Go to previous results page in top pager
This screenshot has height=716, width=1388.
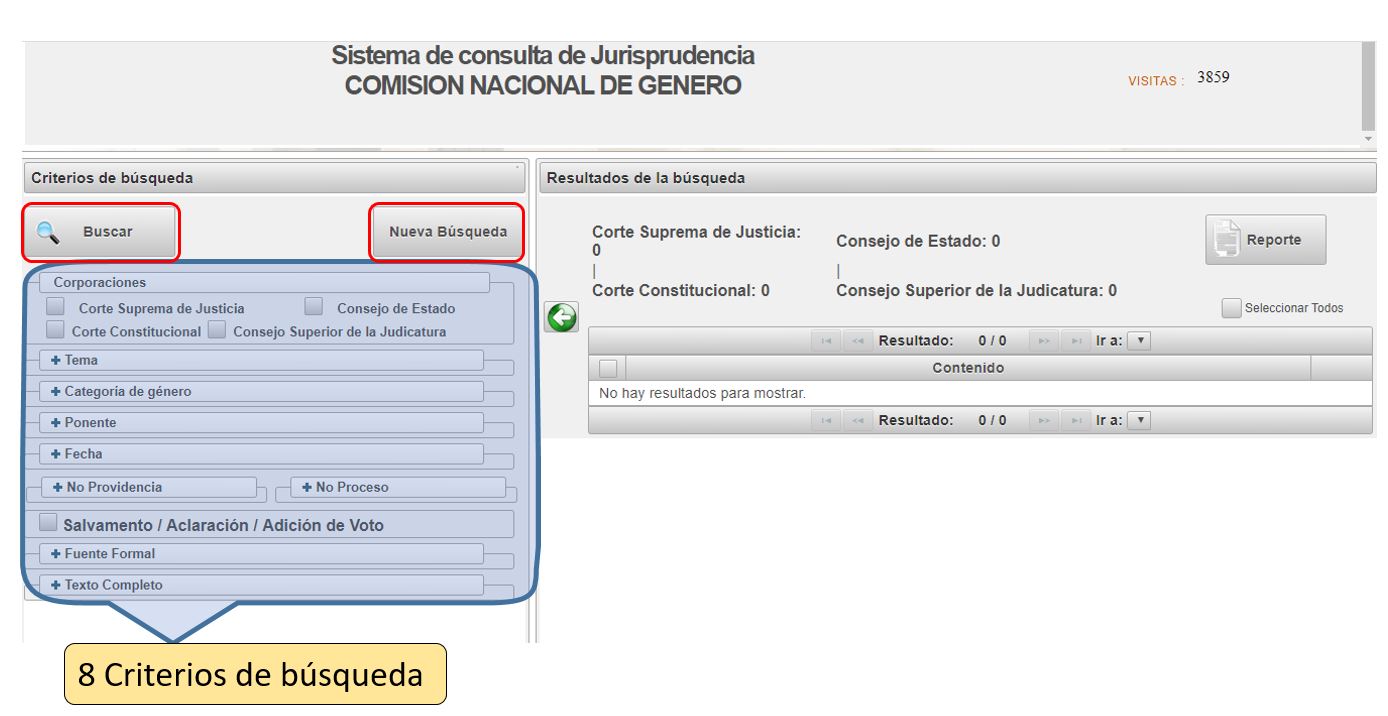pyautogui.click(x=857, y=341)
